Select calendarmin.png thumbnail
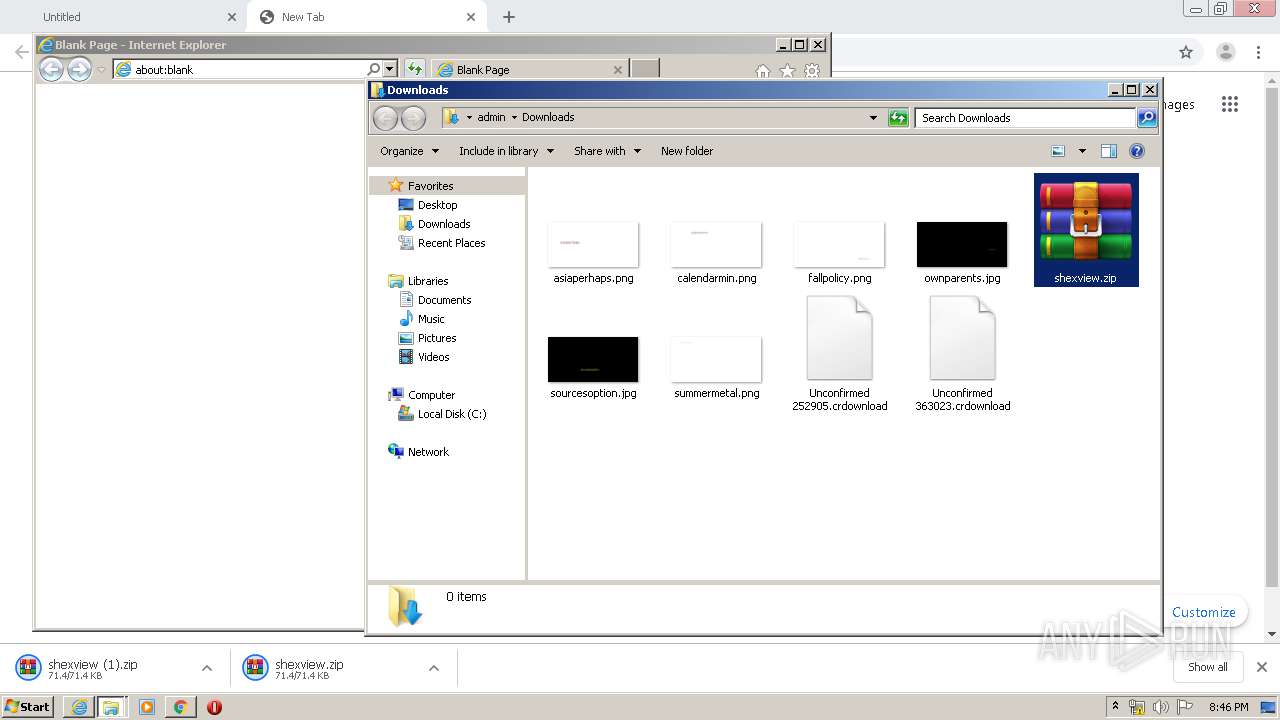The width and height of the screenshot is (1280, 720). (716, 245)
